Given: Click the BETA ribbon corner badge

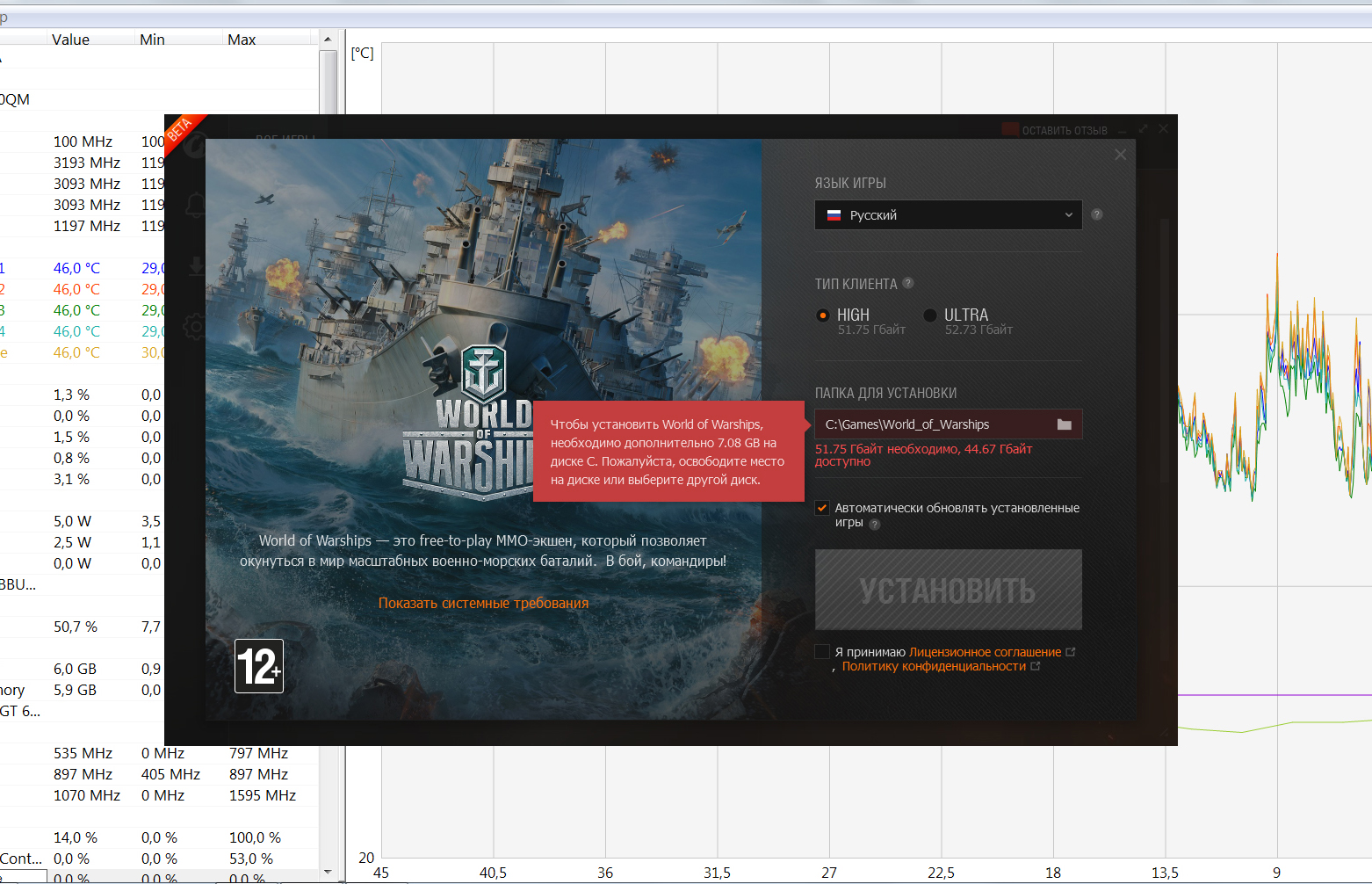Looking at the screenshot, I should click(182, 130).
